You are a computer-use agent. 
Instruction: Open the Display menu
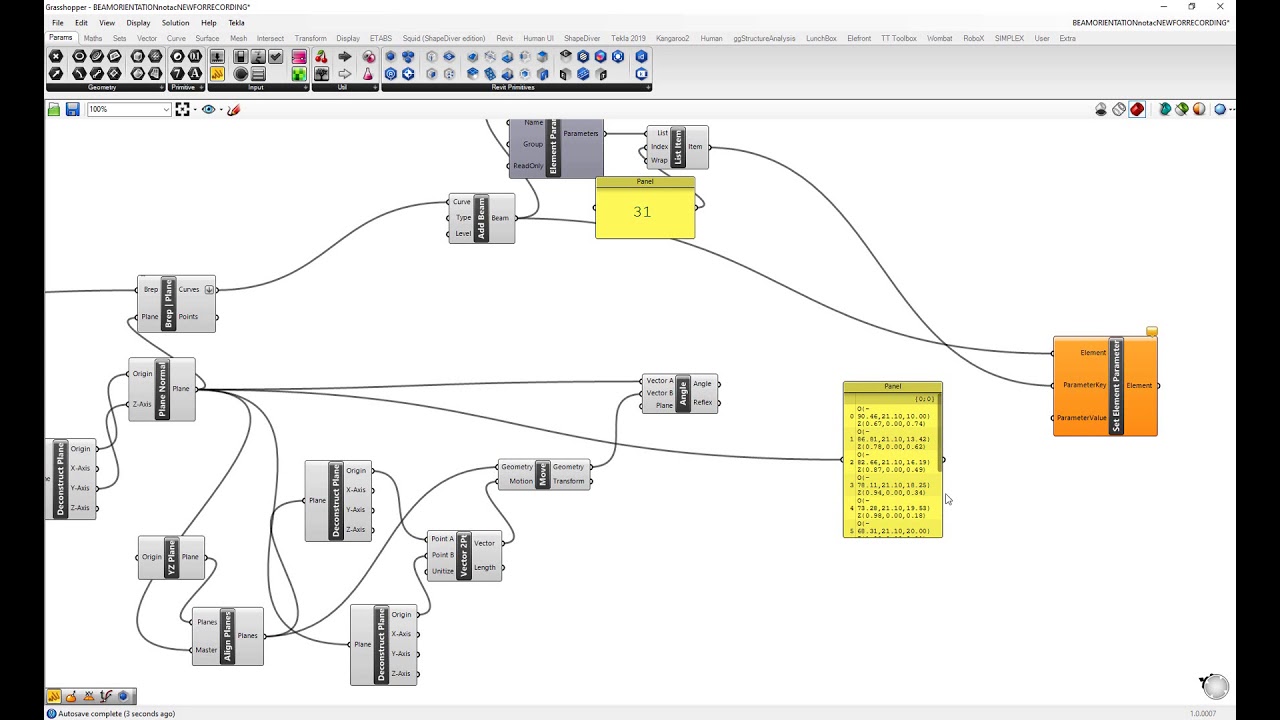(138, 22)
